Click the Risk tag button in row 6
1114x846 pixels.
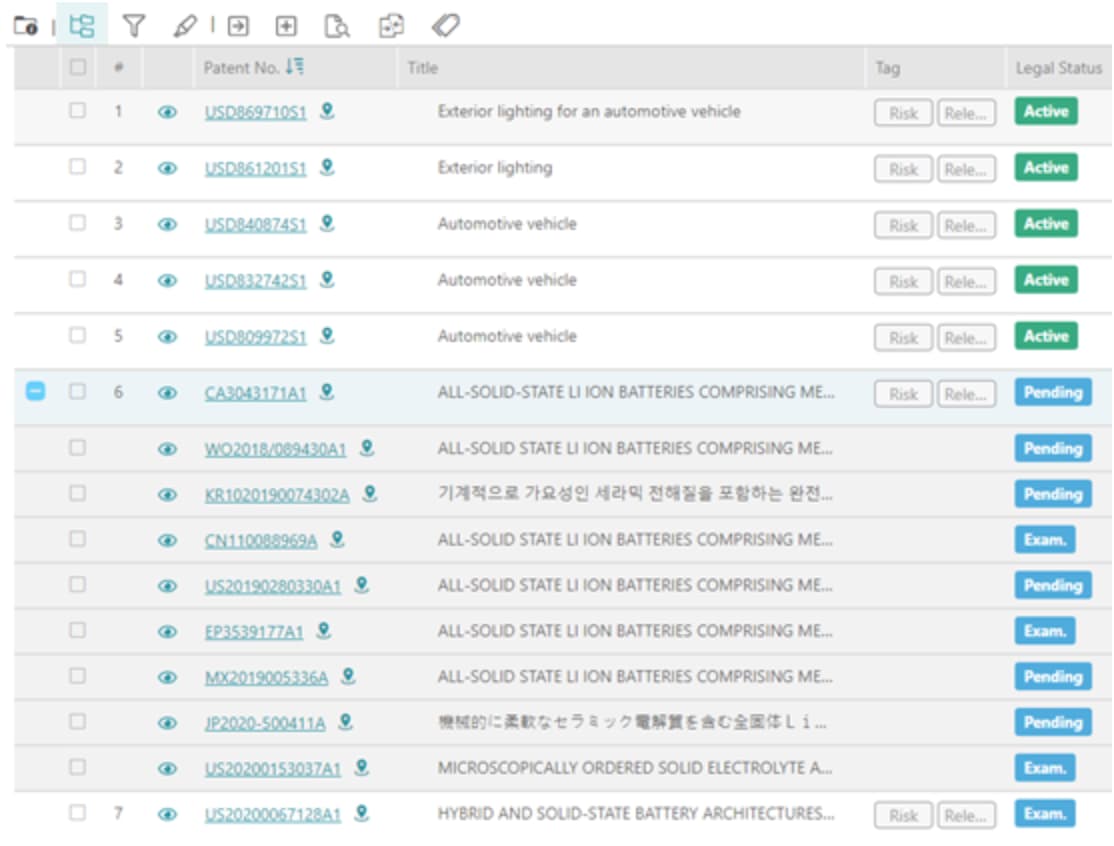click(x=903, y=394)
